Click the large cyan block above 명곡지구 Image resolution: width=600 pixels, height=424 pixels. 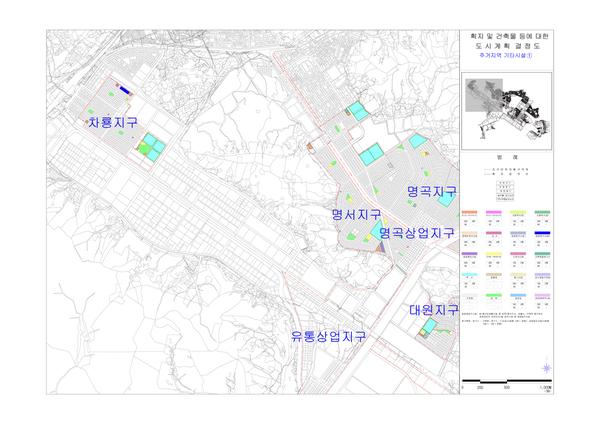pos(372,155)
